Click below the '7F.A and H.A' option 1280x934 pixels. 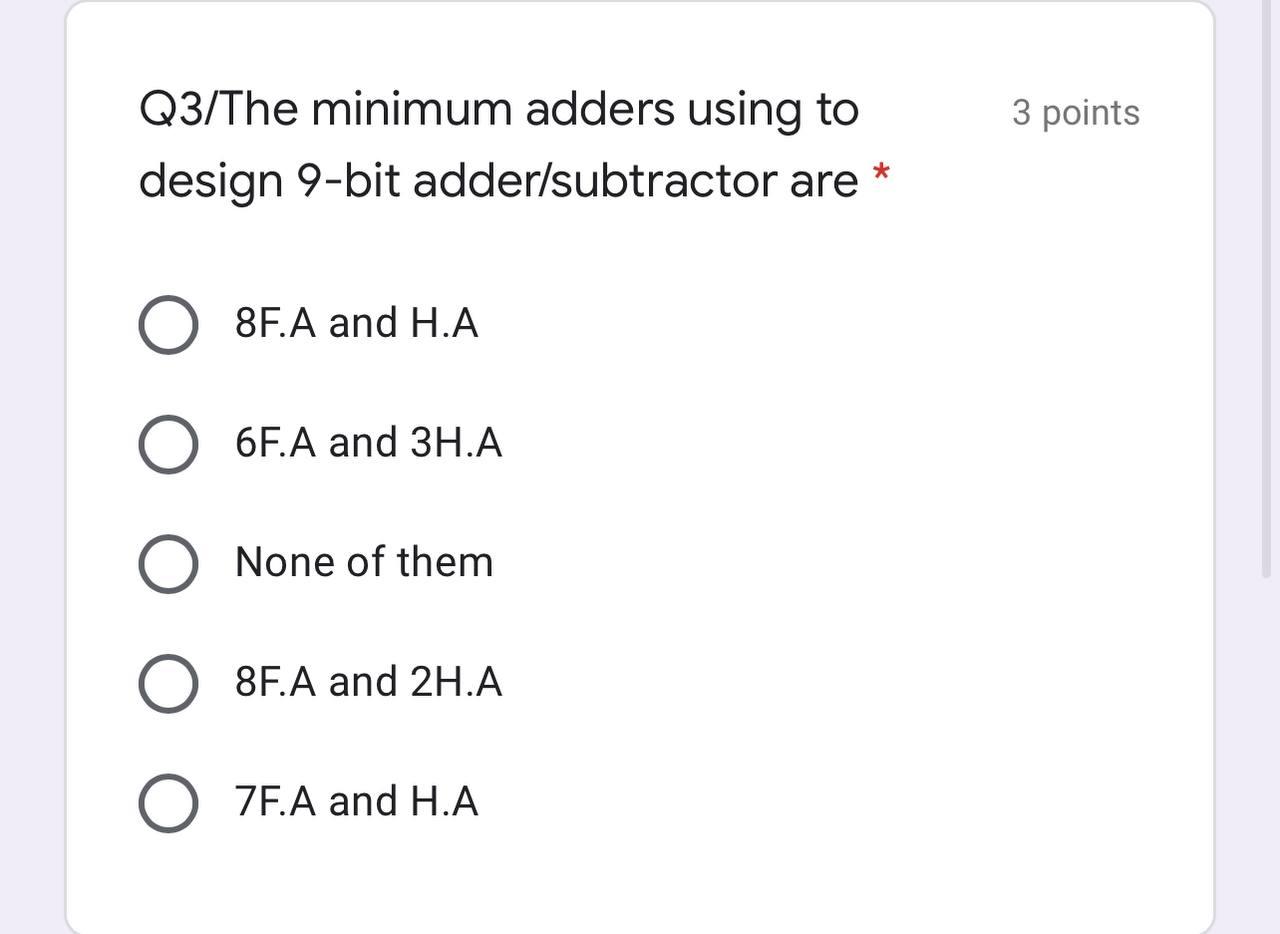400,880
